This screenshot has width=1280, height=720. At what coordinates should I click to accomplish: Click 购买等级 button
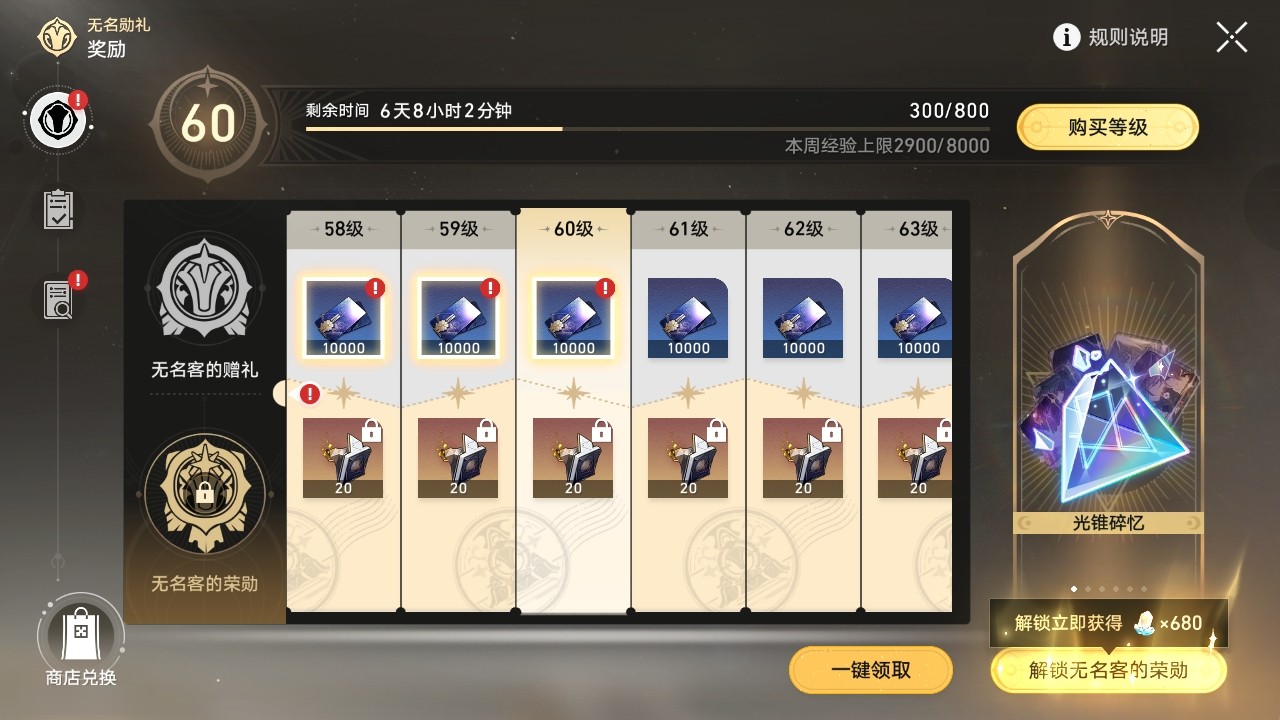click(x=1107, y=127)
